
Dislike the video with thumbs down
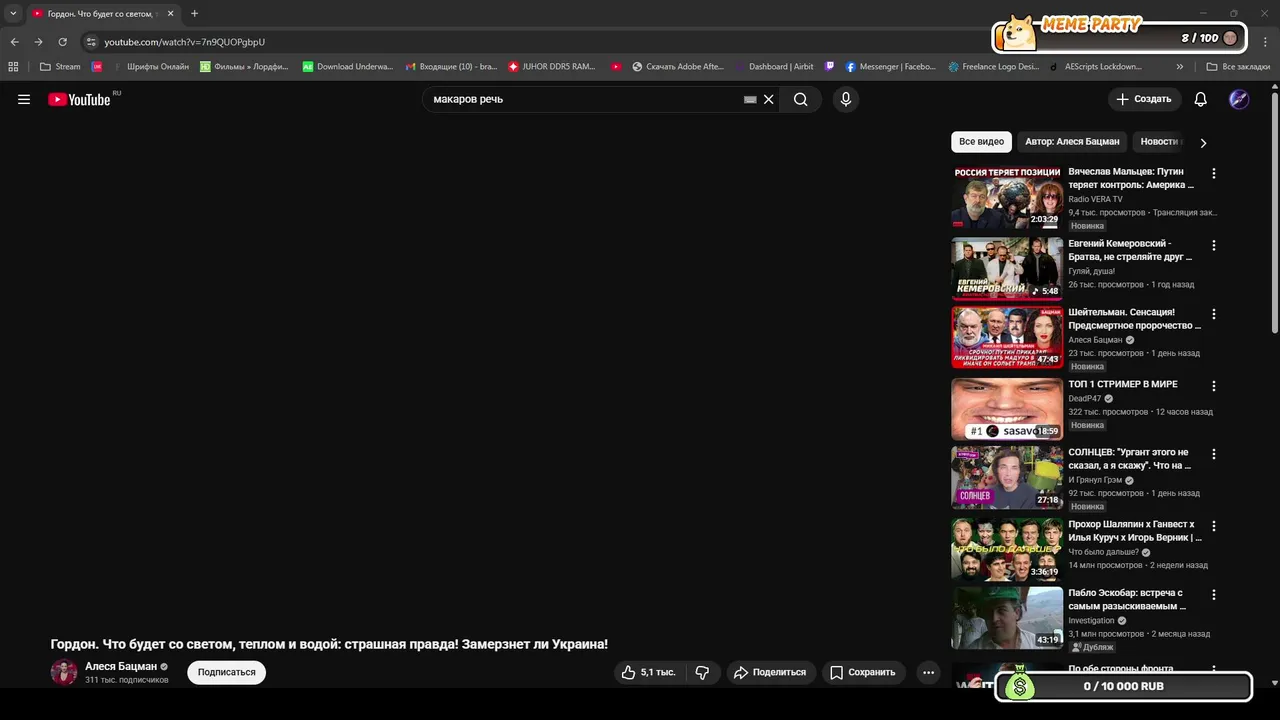point(702,672)
